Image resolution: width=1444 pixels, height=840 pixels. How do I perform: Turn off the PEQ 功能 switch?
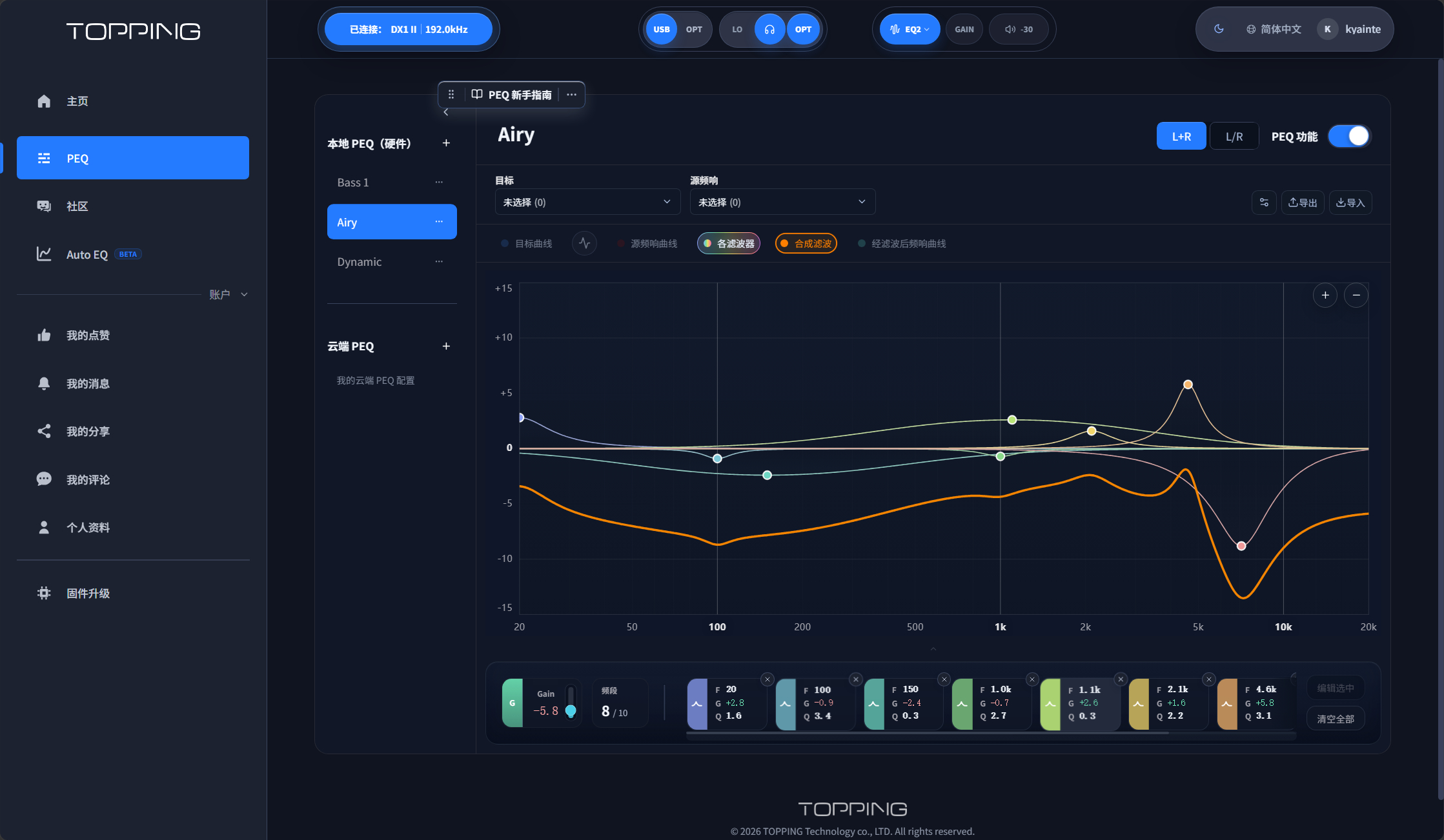[x=1349, y=136]
